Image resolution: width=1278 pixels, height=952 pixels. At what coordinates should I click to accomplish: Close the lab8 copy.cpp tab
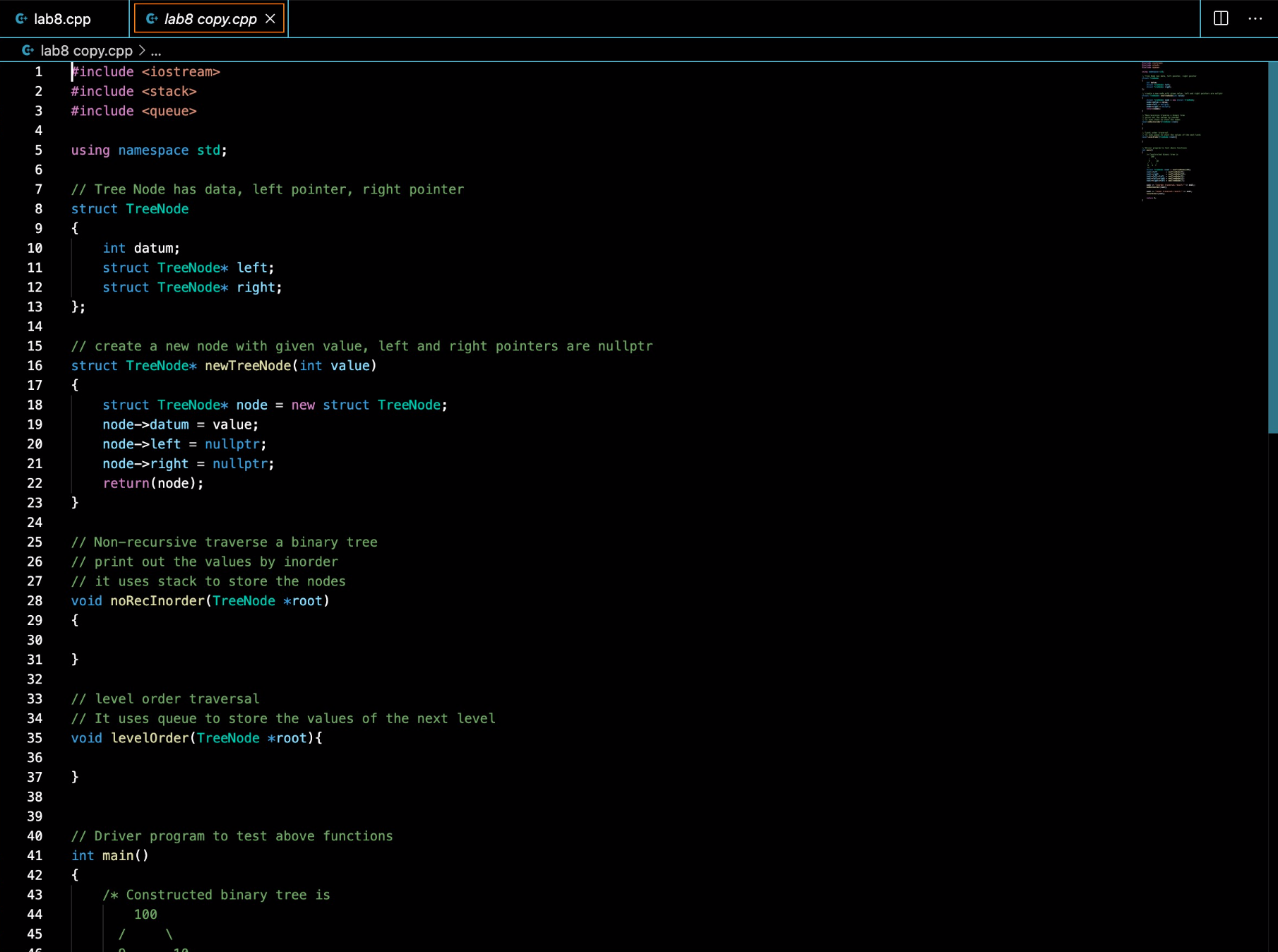click(x=270, y=18)
